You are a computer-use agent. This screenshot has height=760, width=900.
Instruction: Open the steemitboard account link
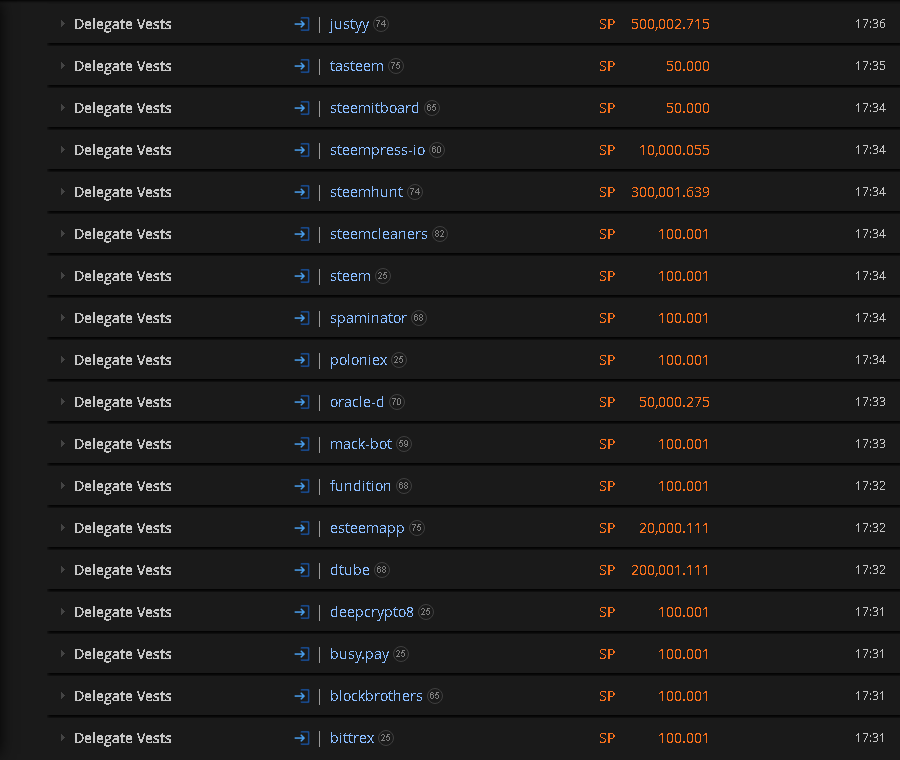[x=374, y=108]
